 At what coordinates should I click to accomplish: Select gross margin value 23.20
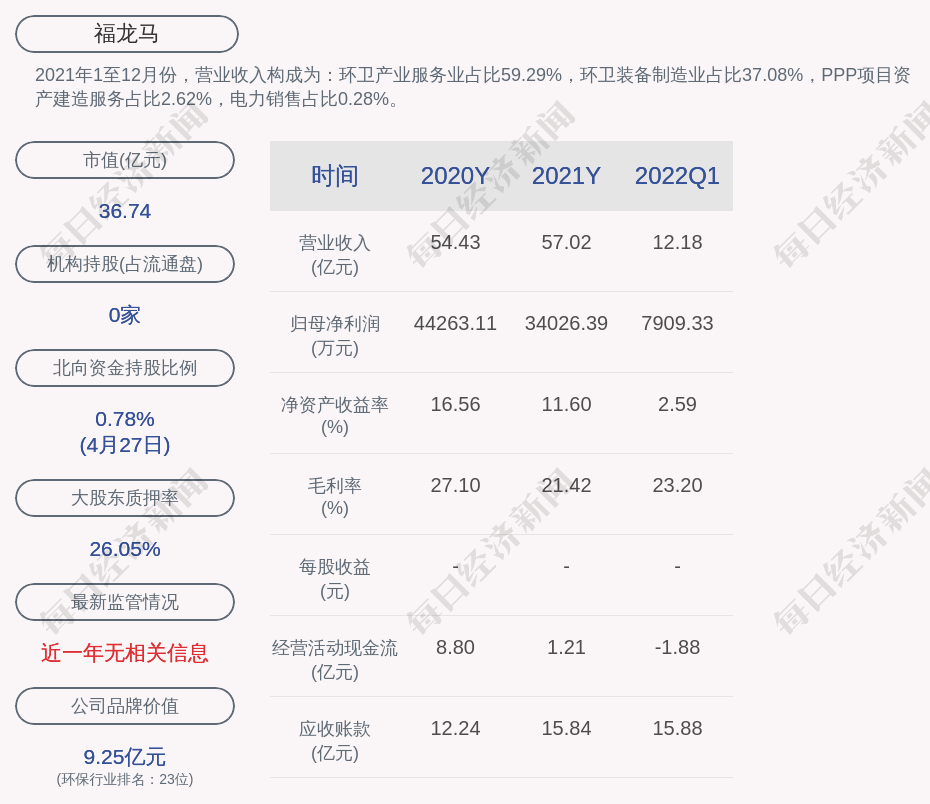tap(677, 486)
